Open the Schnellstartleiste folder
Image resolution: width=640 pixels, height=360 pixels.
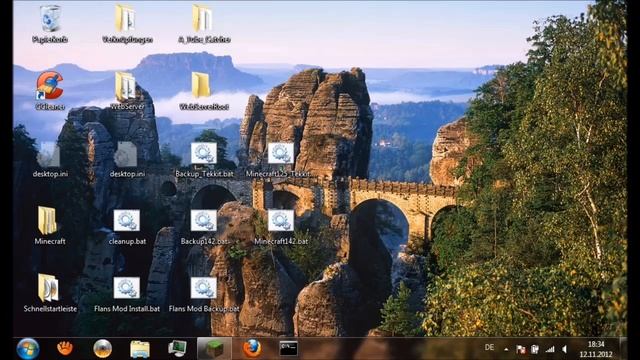50,293
